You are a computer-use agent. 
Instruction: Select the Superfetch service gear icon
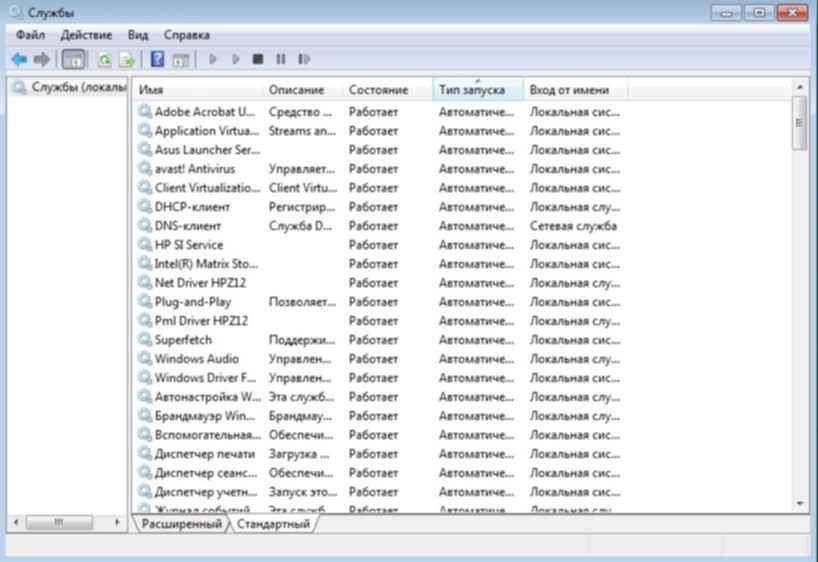tap(145, 340)
